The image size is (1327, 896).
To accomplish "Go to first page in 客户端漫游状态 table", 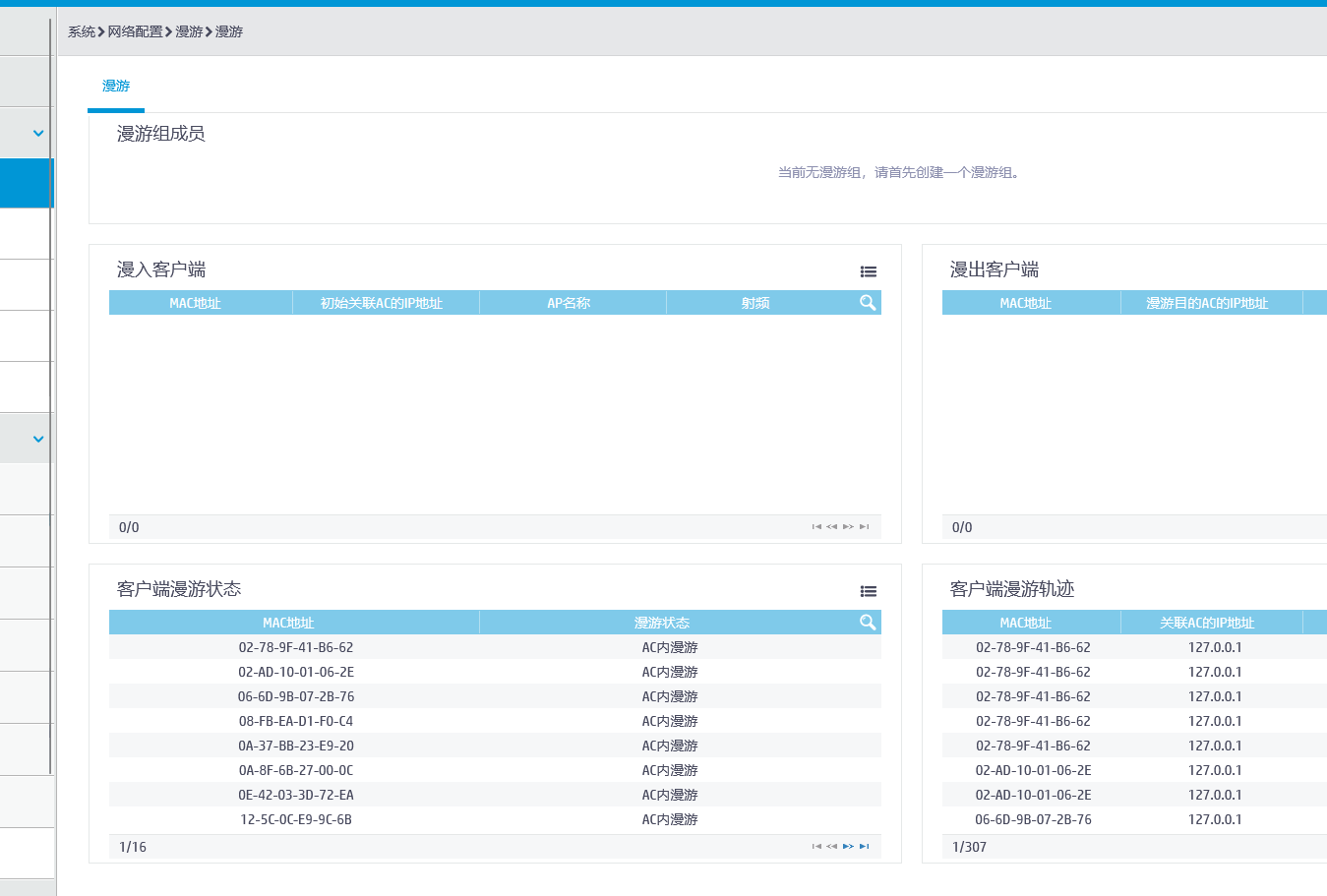I will tap(816, 846).
